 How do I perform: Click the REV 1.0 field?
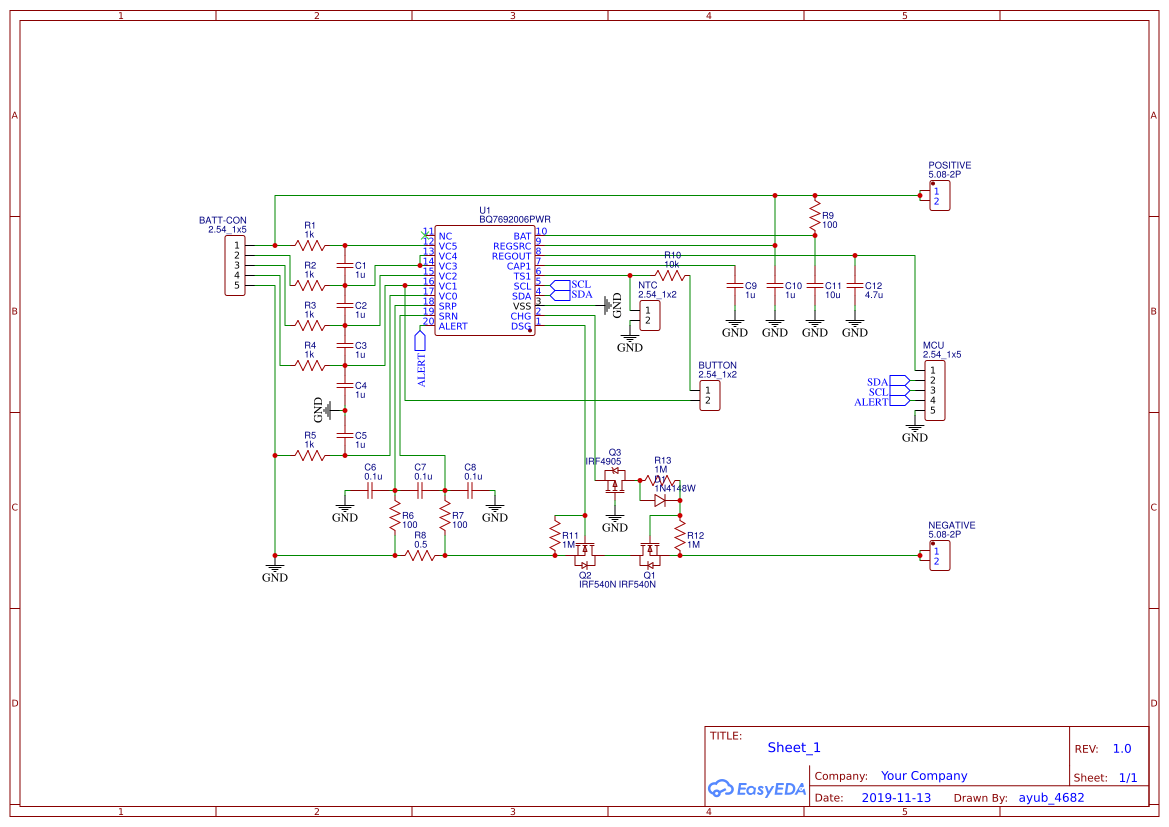1121,748
